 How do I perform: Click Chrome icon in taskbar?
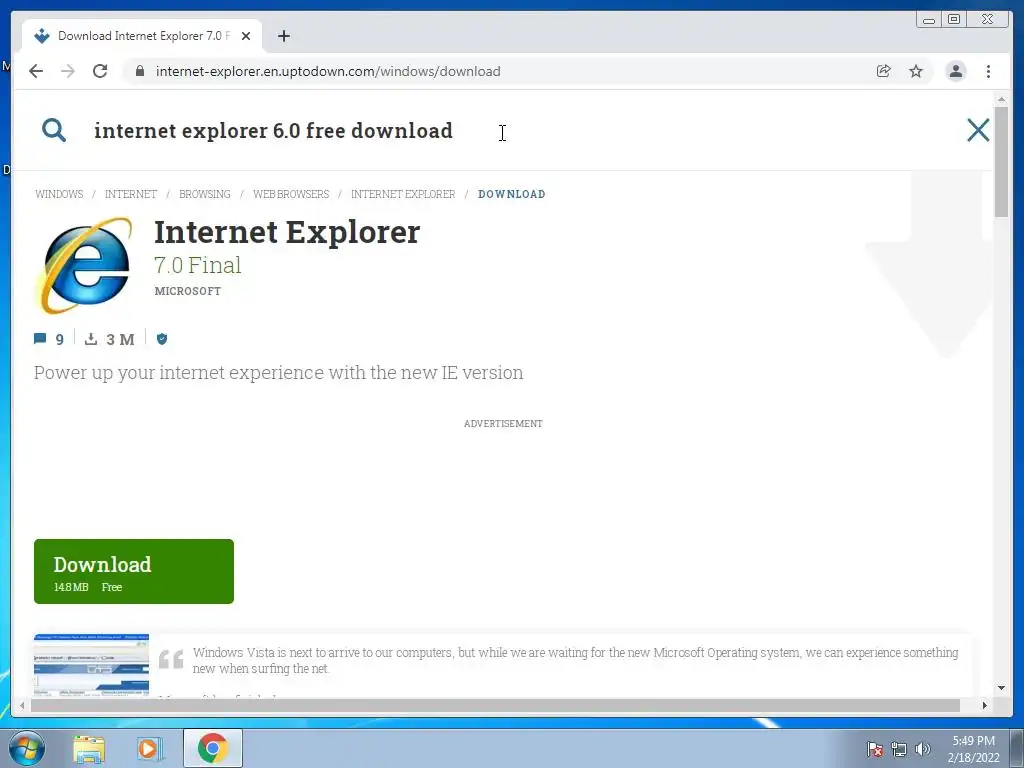click(x=212, y=748)
